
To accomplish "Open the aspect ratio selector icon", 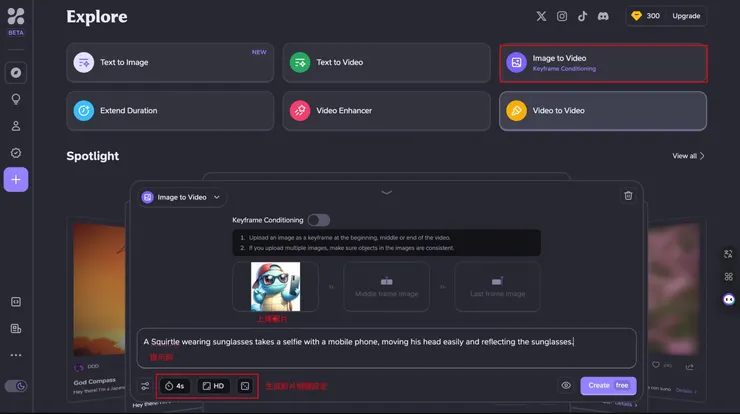I will [x=245, y=386].
